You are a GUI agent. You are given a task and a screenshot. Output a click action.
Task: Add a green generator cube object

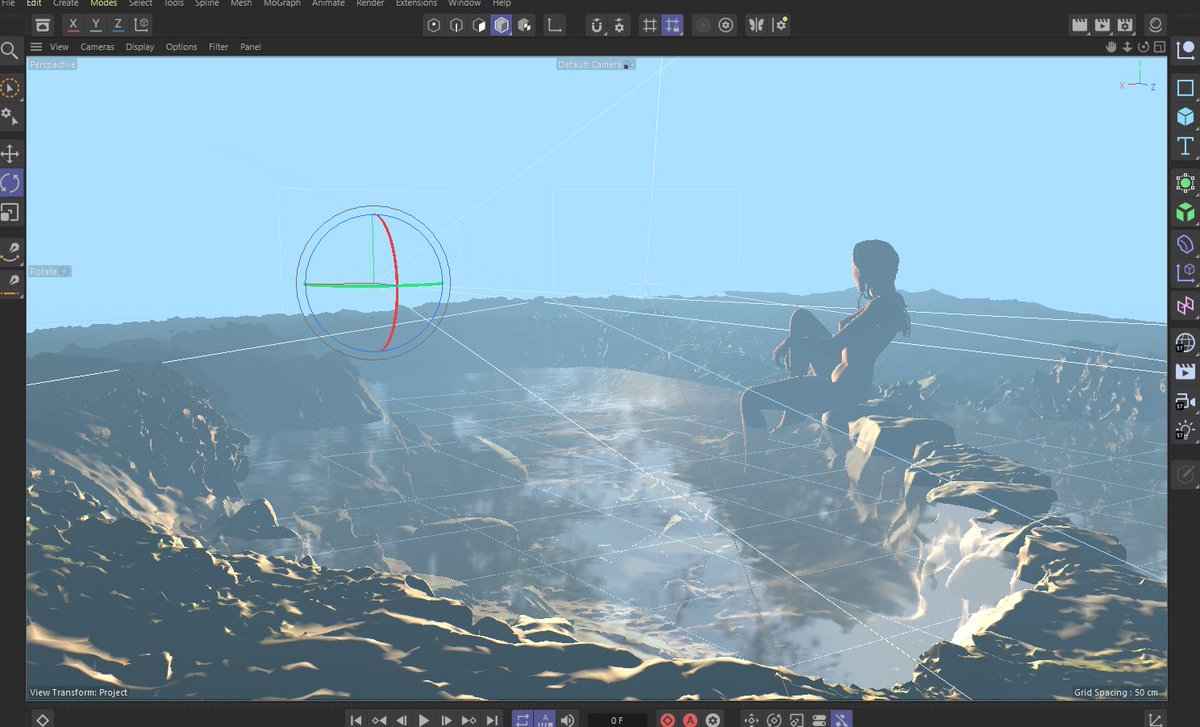click(x=1185, y=212)
